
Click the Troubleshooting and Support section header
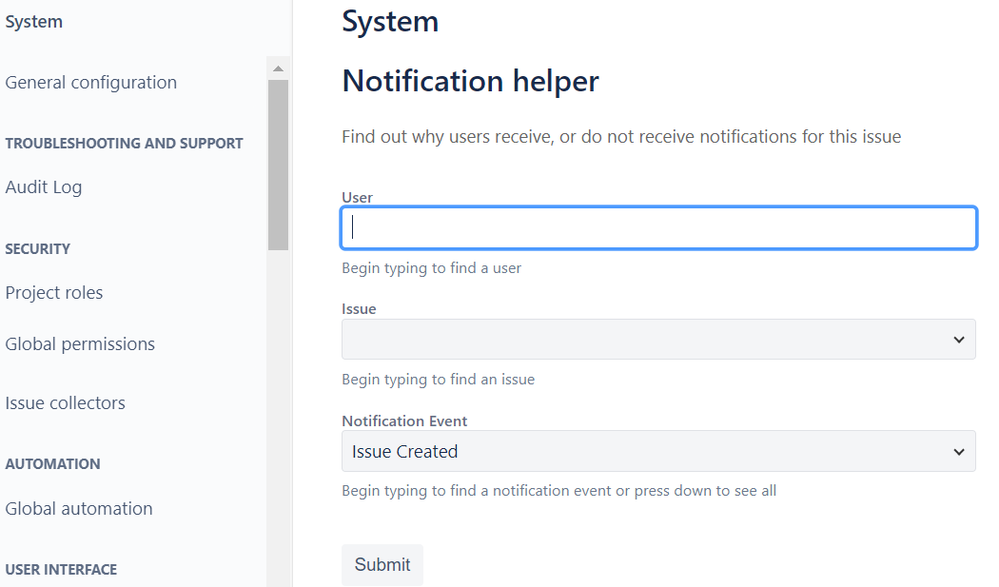click(124, 143)
